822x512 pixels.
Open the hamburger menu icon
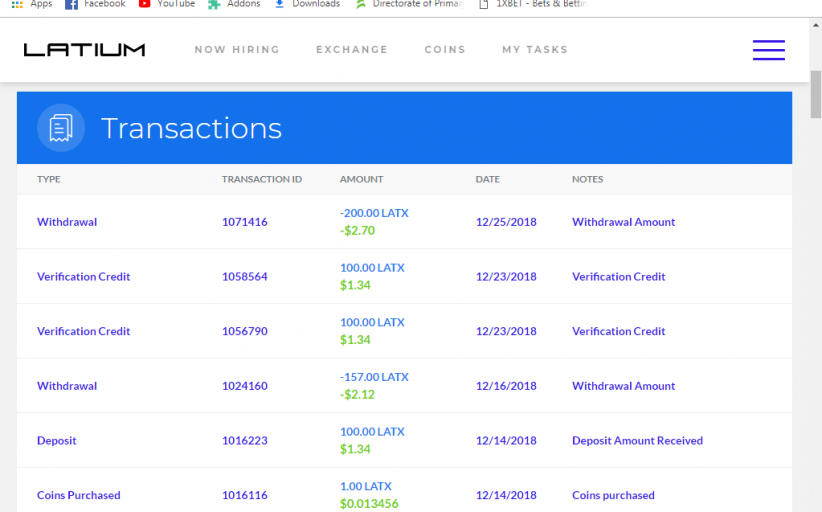tap(768, 50)
